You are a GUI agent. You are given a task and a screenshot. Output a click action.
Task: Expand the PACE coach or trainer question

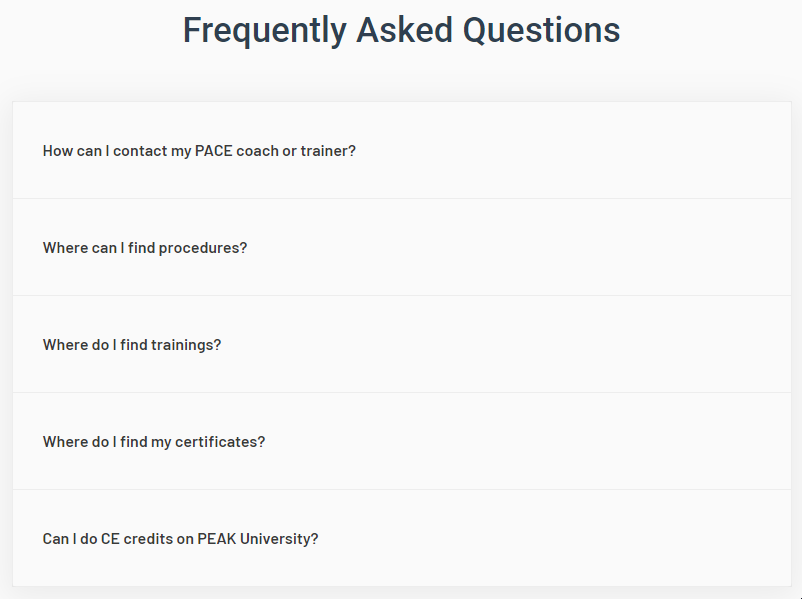[x=199, y=151]
